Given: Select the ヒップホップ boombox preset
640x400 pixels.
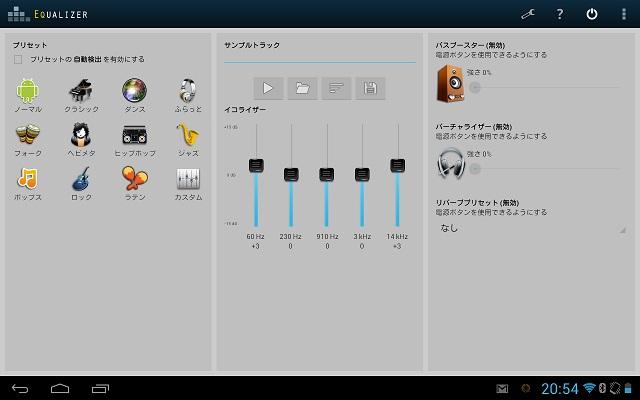Looking at the screenshot, I should [134, 135].
